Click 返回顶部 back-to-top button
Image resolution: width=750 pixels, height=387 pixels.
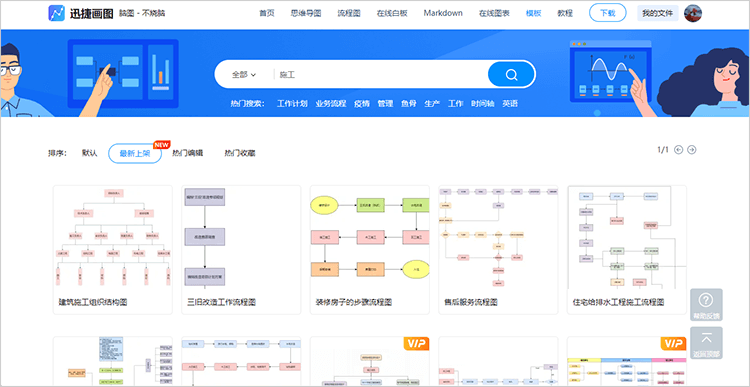click(x=706, y=343)
